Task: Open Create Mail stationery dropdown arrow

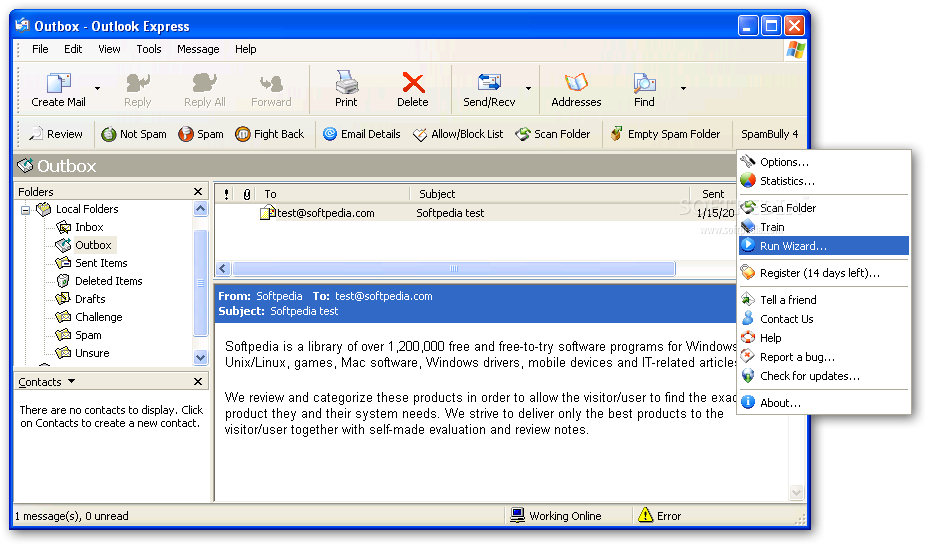Action: pos(97,89)
